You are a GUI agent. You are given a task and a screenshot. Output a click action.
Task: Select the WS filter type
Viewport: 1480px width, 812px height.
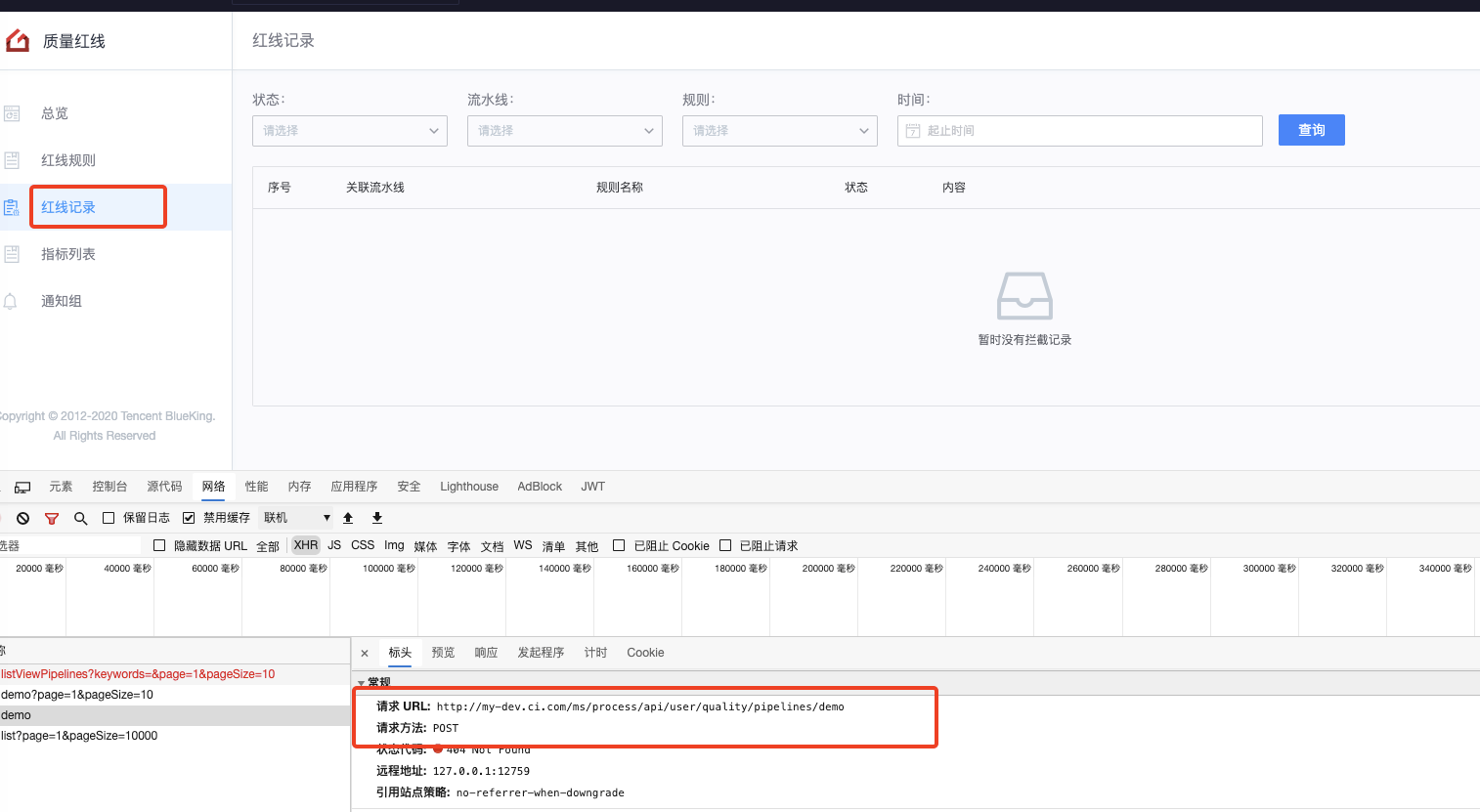[523, 545]
